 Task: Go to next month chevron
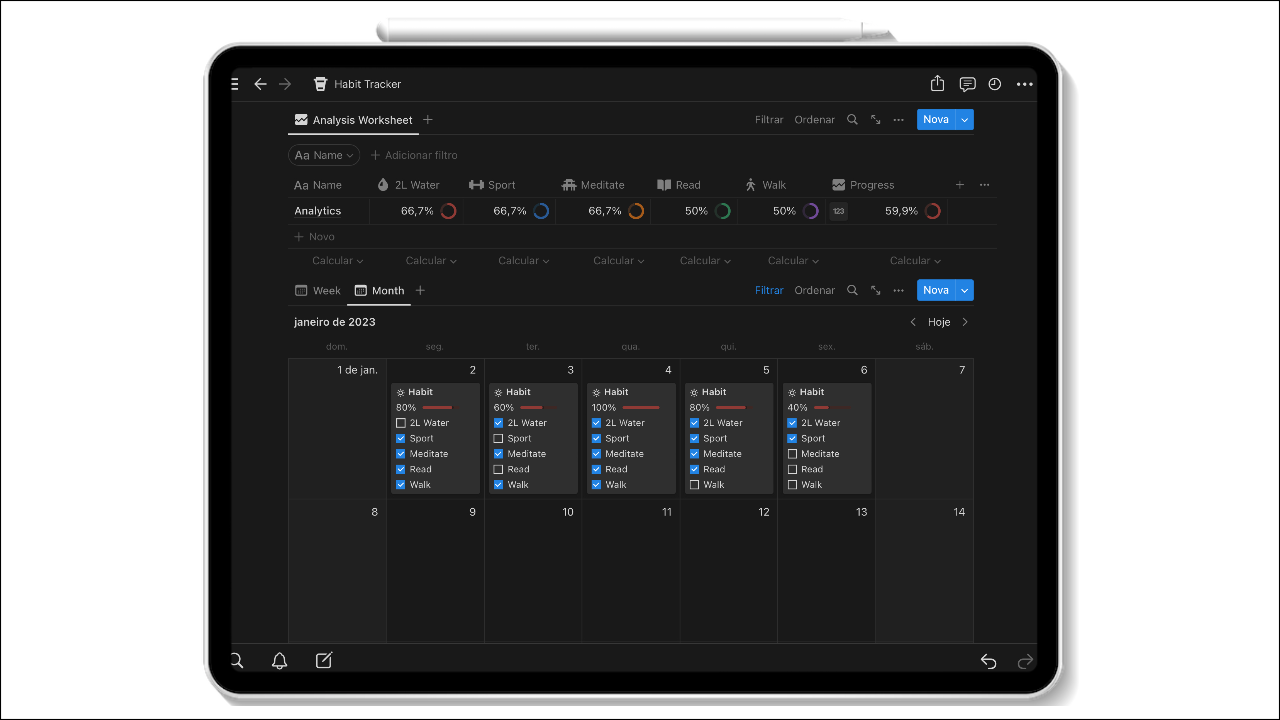click(965, 322)
